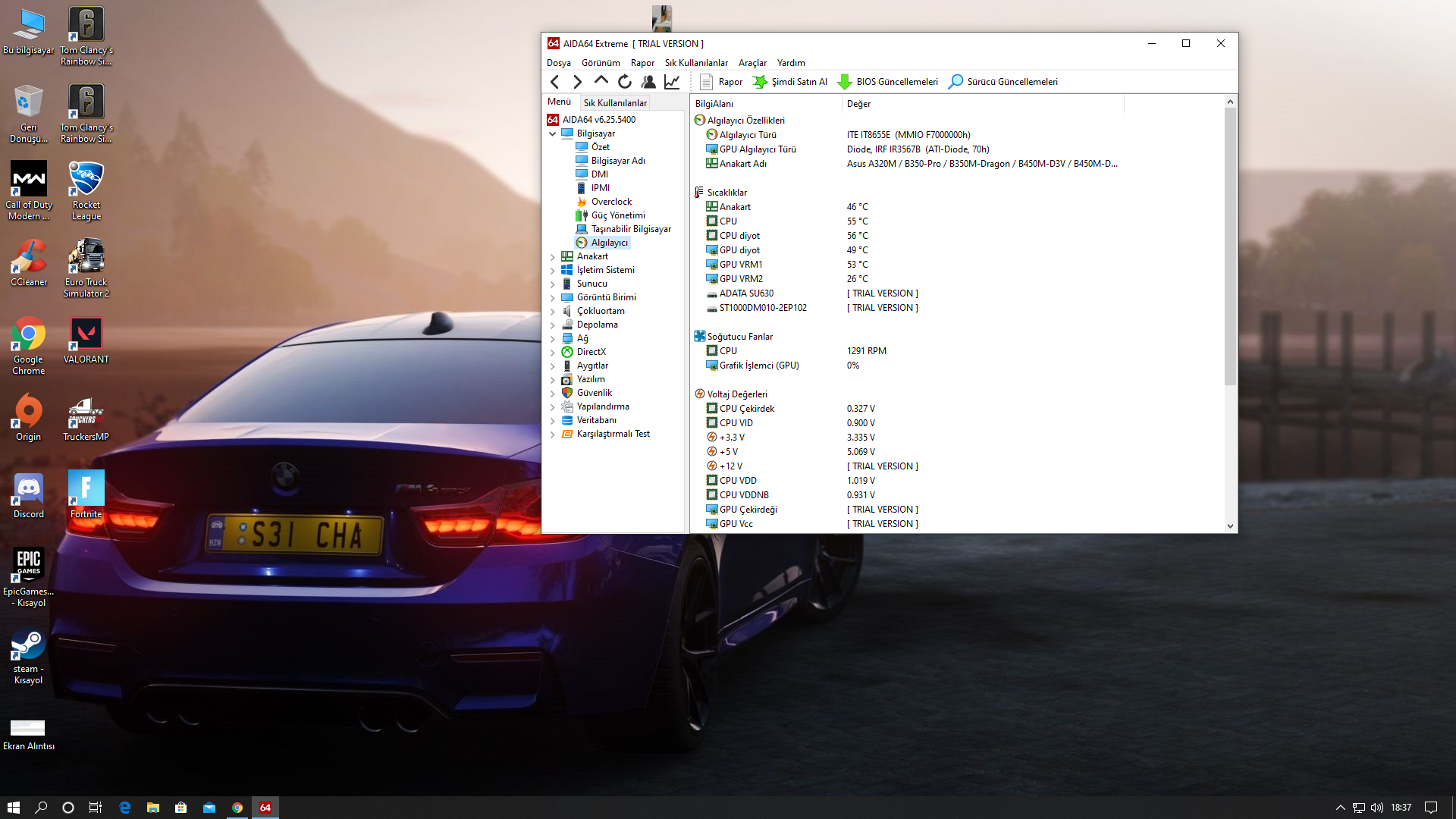Open Euro Truck Simulator 2 shortcut
Screen dimensions: 1456x819
pos(86,268)
